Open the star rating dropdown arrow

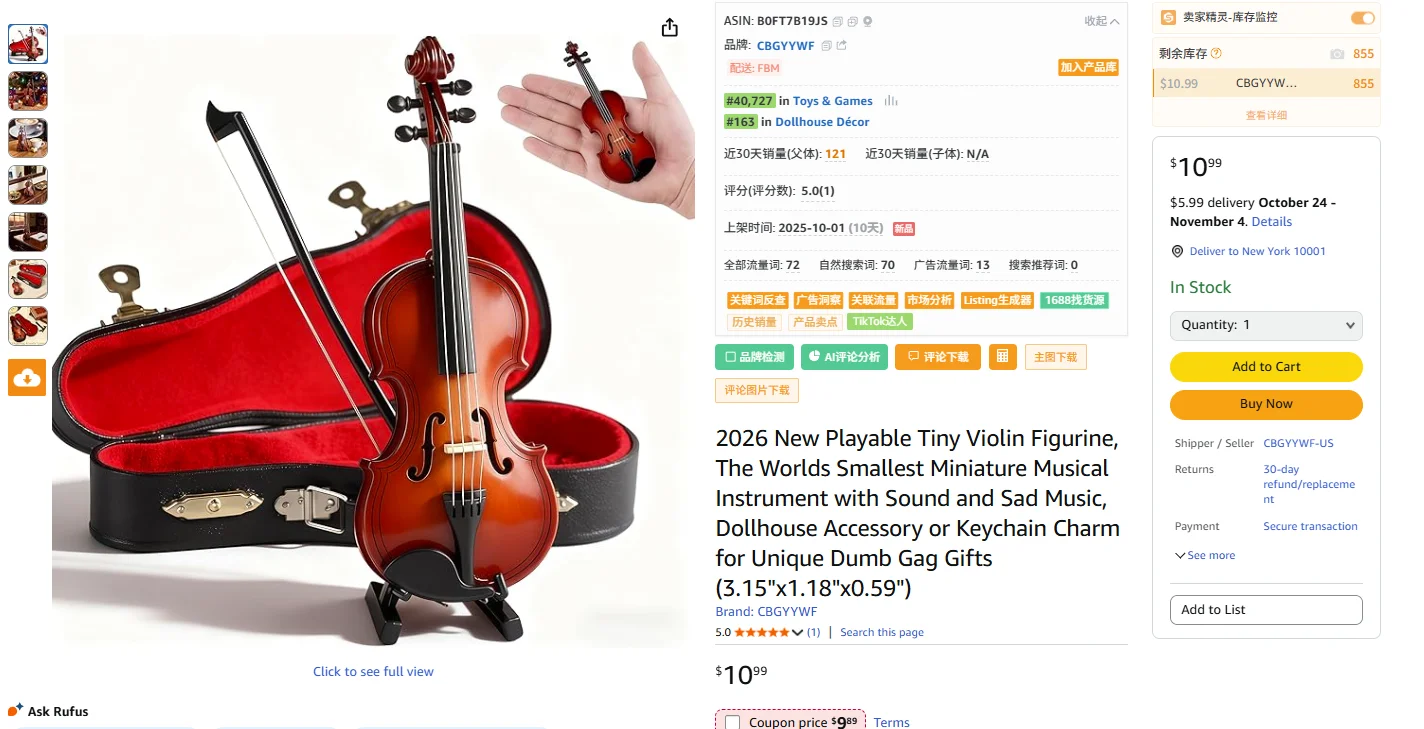pos(797,632)
